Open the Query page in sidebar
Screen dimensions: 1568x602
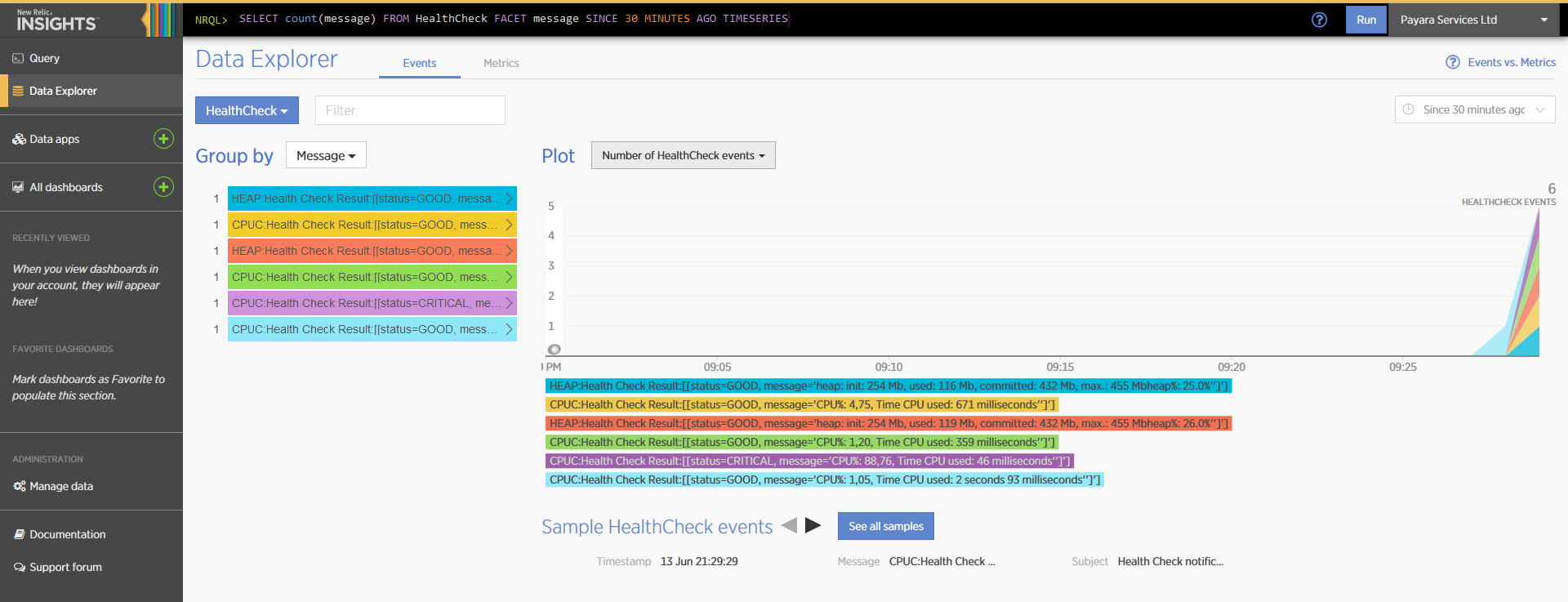click(44, 58)
